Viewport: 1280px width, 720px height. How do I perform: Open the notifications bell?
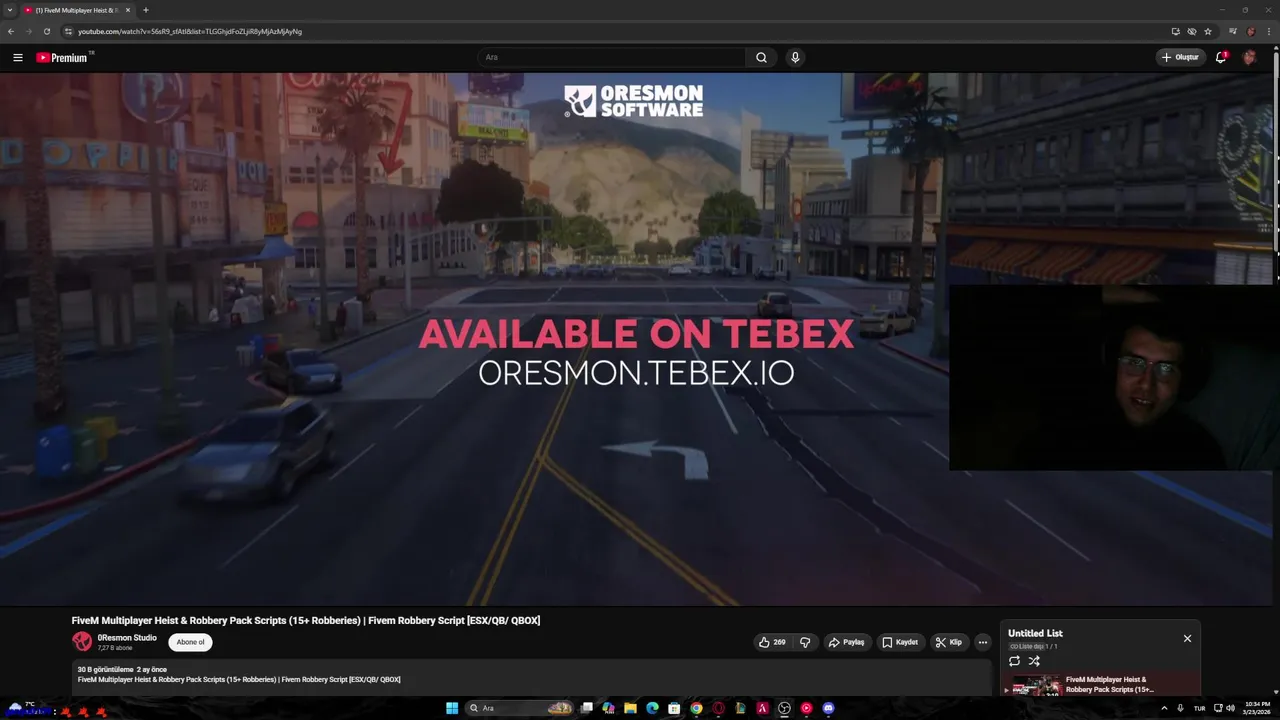coord(1220,58)
